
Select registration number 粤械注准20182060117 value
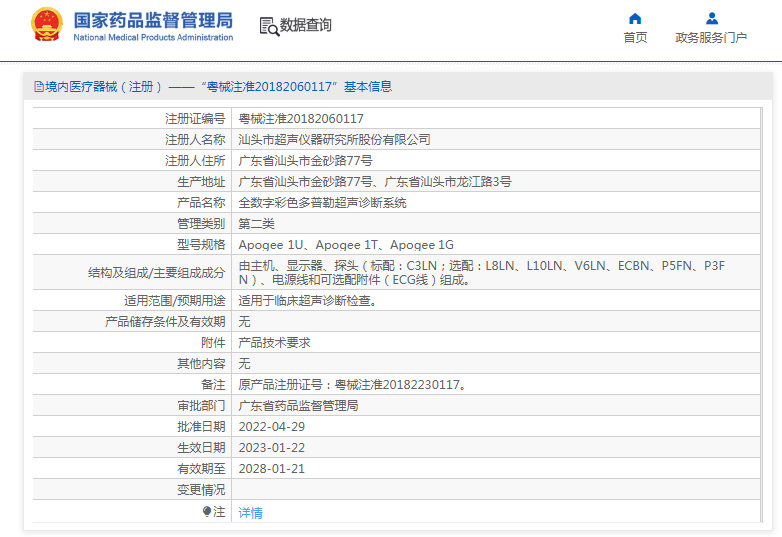(x=301, y=119)
